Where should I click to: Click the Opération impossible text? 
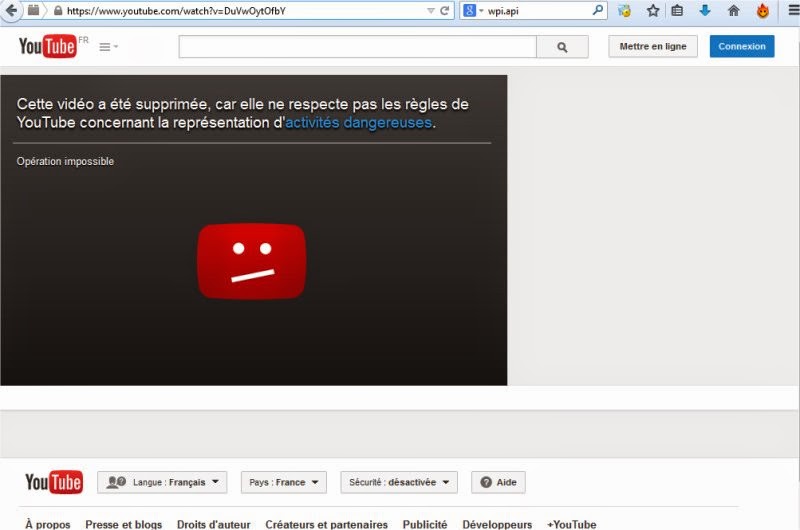click(65, 161)
